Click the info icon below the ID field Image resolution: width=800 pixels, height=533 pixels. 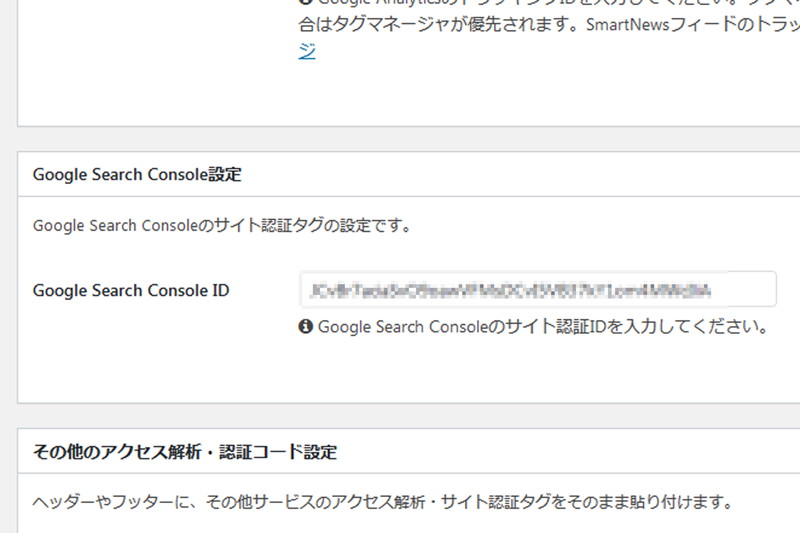click(306, 326)
